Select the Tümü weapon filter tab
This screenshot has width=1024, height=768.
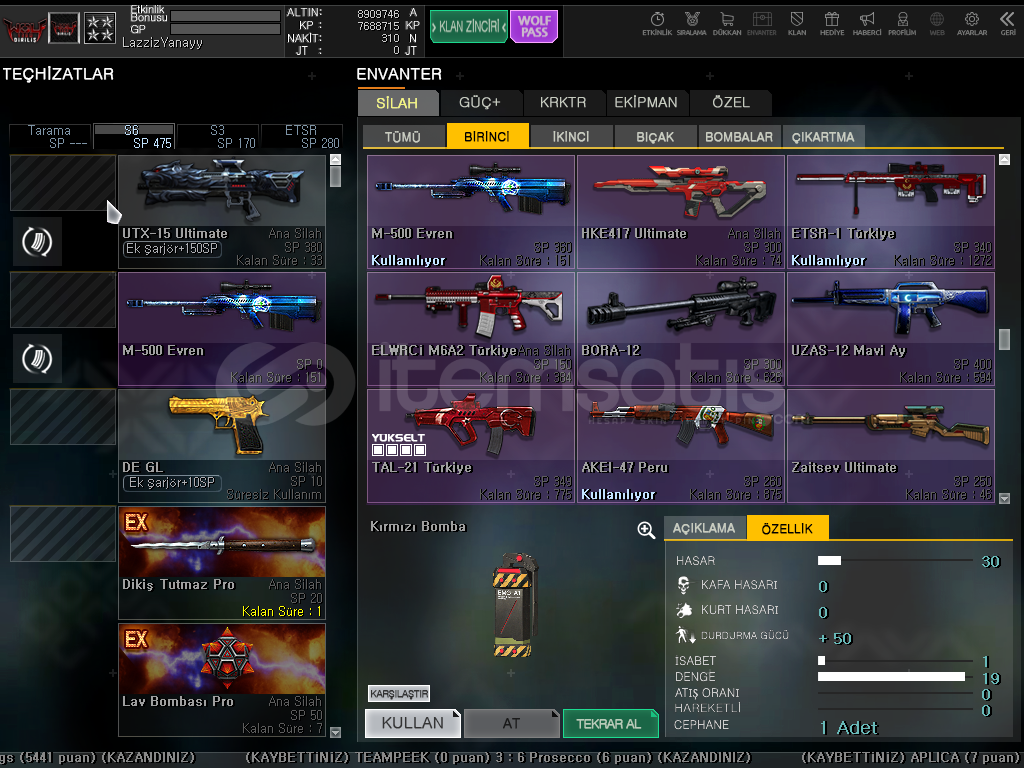pos(403,136)
